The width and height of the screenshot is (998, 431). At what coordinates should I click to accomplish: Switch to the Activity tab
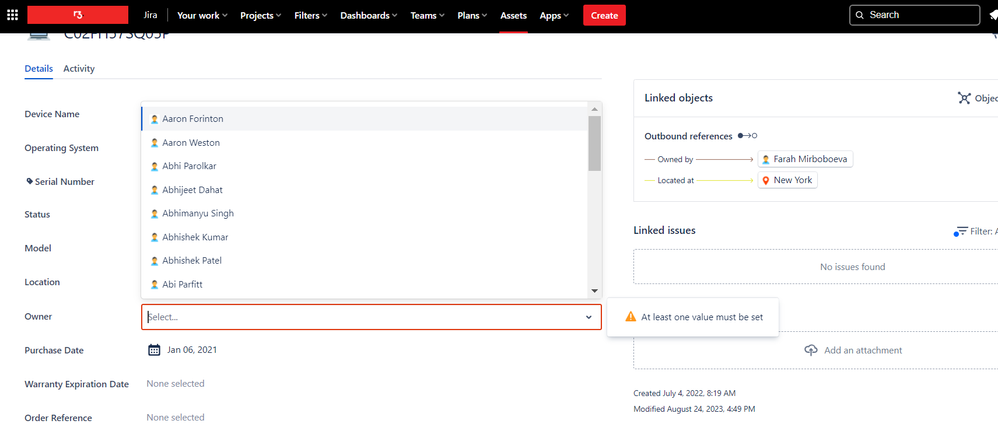(79, 69)
